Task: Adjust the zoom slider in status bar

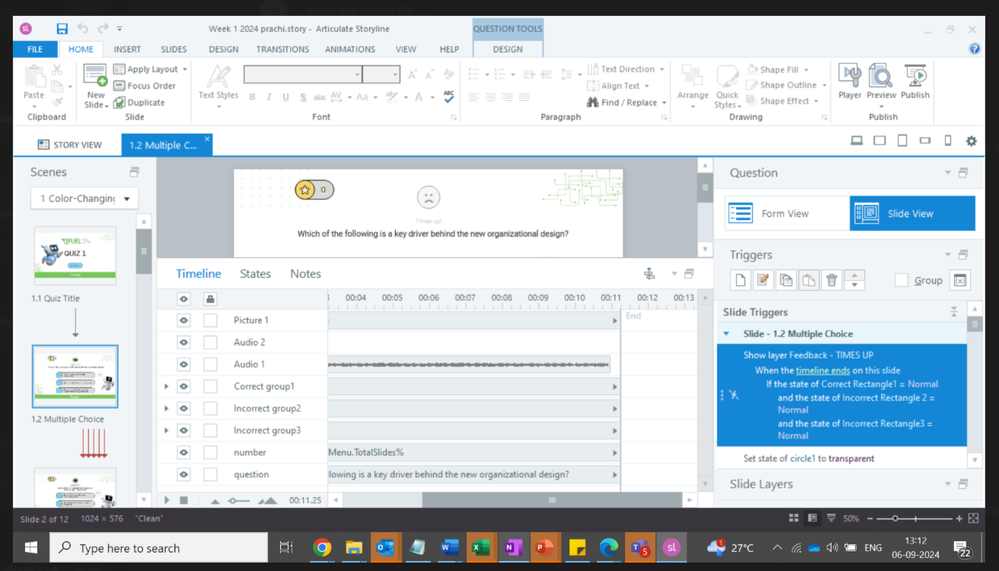Action: [x=895, y=518]
